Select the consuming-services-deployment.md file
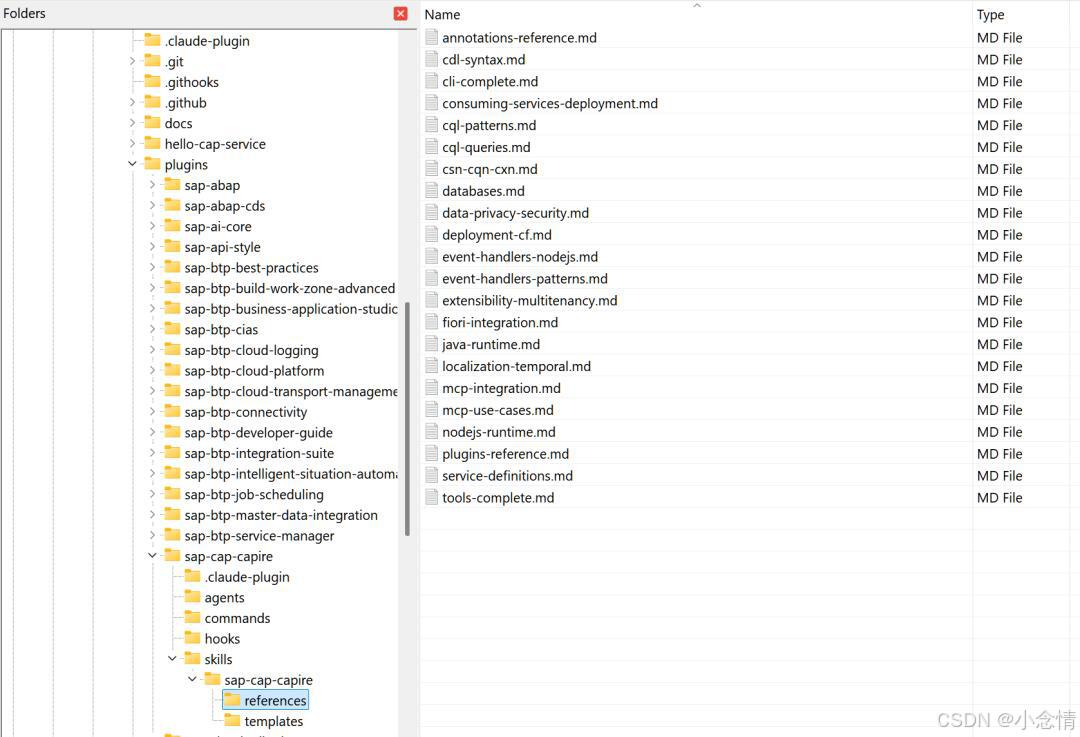Image resolution: width=1080 pixels, height=737 pixels. 550,103
